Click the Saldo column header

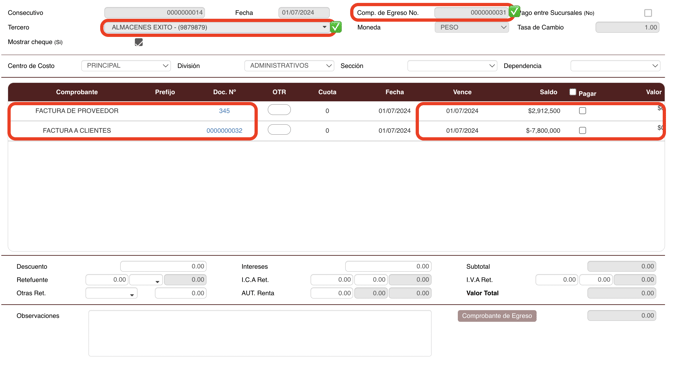(548, 92)
